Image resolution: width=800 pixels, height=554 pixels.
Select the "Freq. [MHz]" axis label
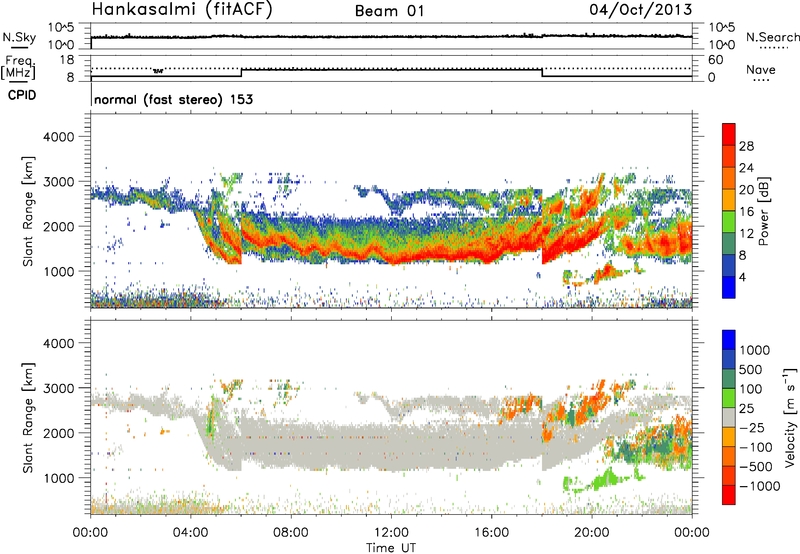pos(18,67)
